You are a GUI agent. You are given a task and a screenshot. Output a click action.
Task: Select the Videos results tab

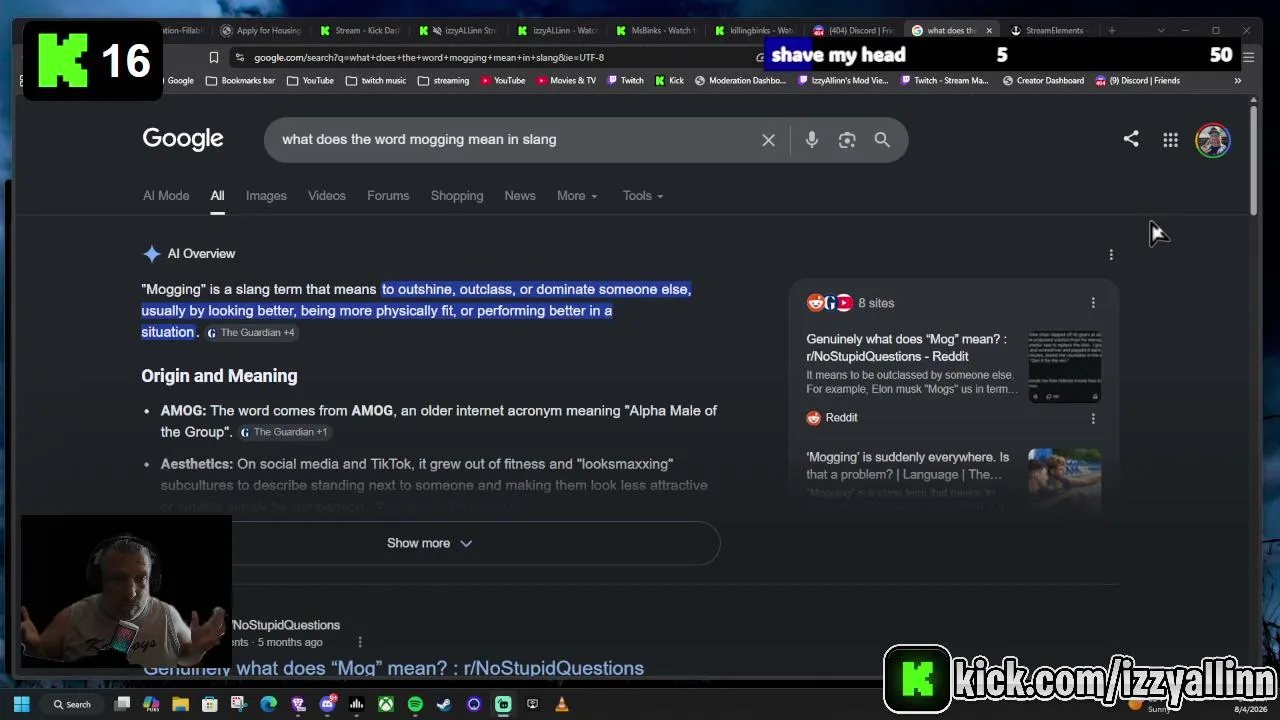[x=327, y=196]
